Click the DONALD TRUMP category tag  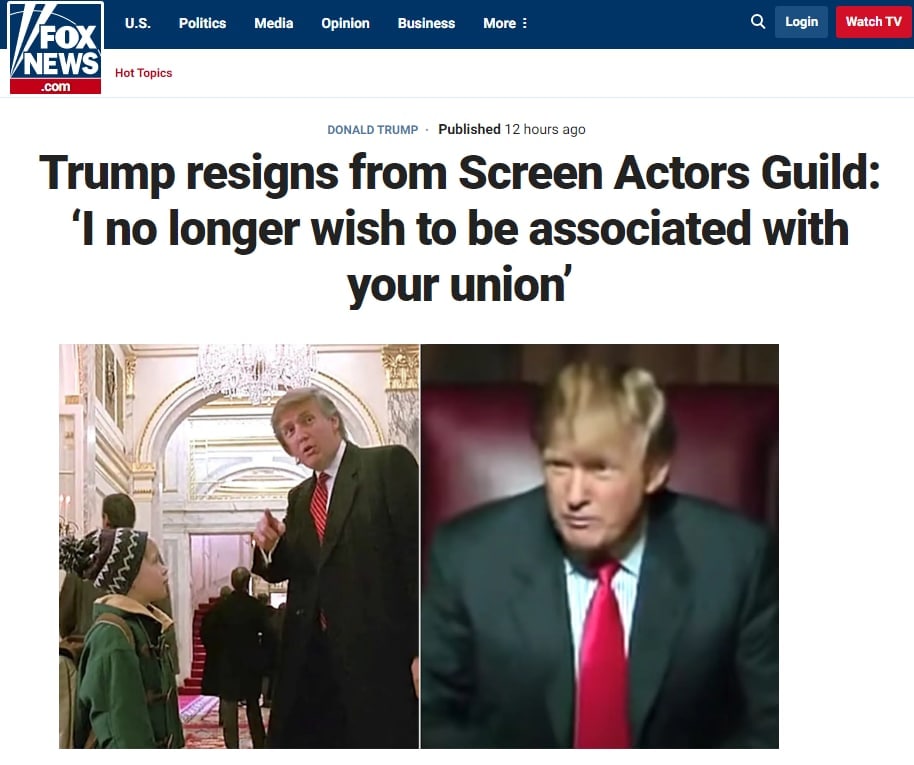click(x=372, y=129)
